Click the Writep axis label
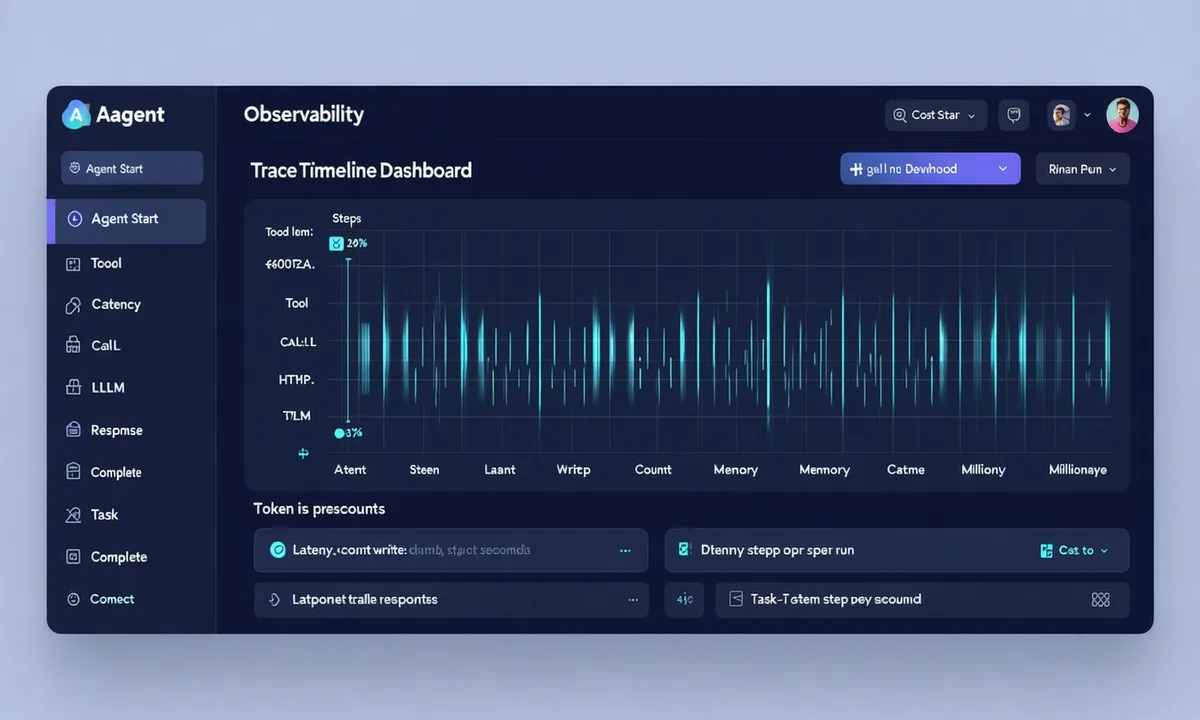The image size is (1200, 720). pos(573,470)
